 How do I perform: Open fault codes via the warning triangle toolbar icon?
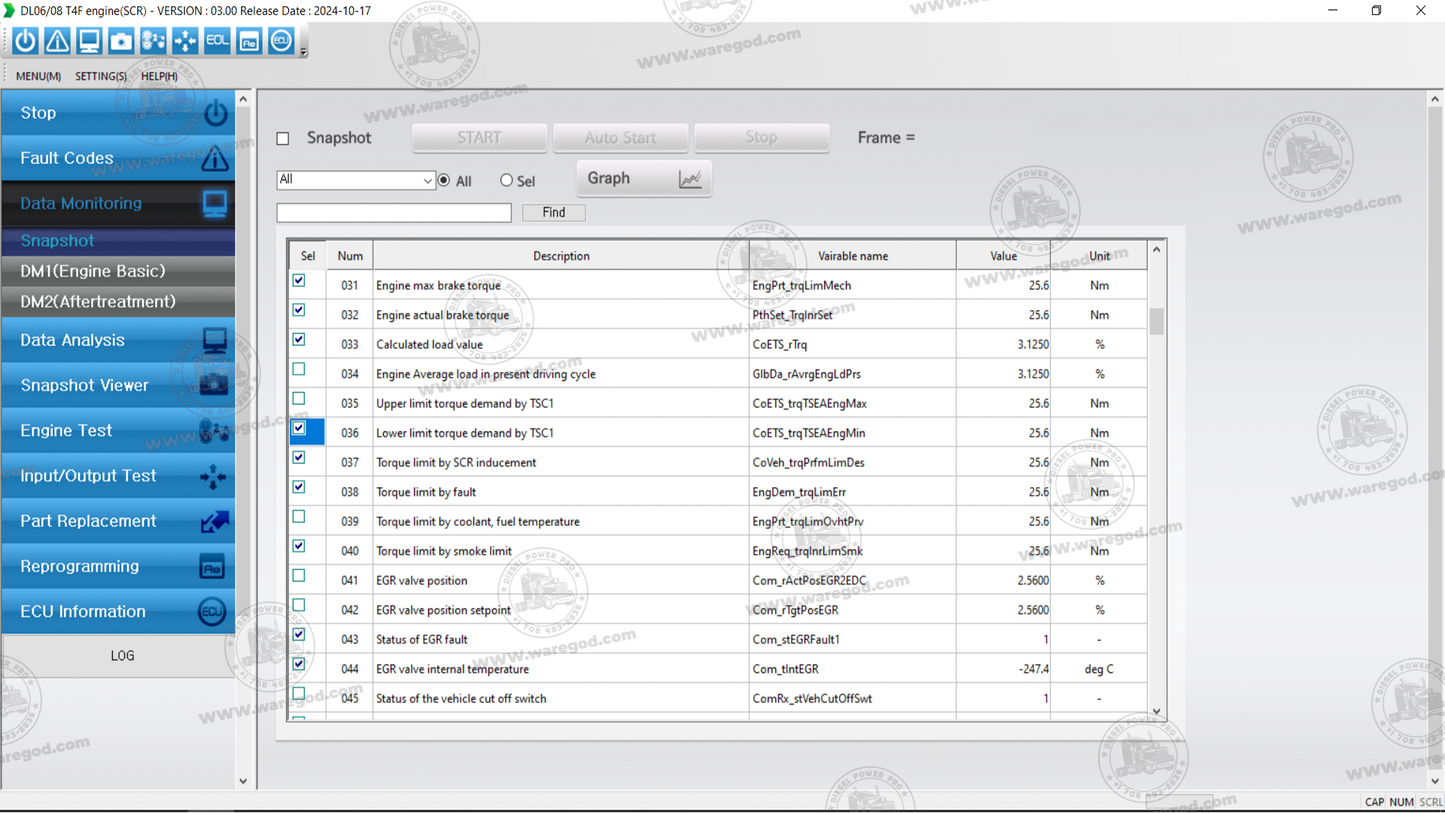coord(57,41)
